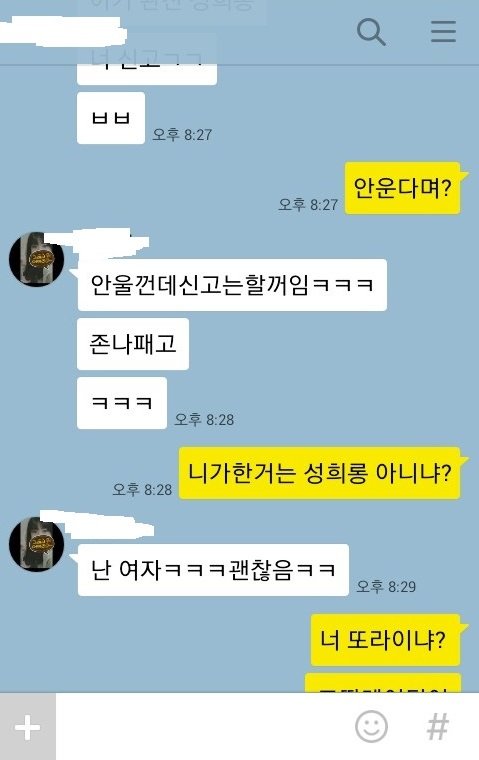Tap the 오후 8:29 timestamp
The image size is (479, 760).
point(386,586)
